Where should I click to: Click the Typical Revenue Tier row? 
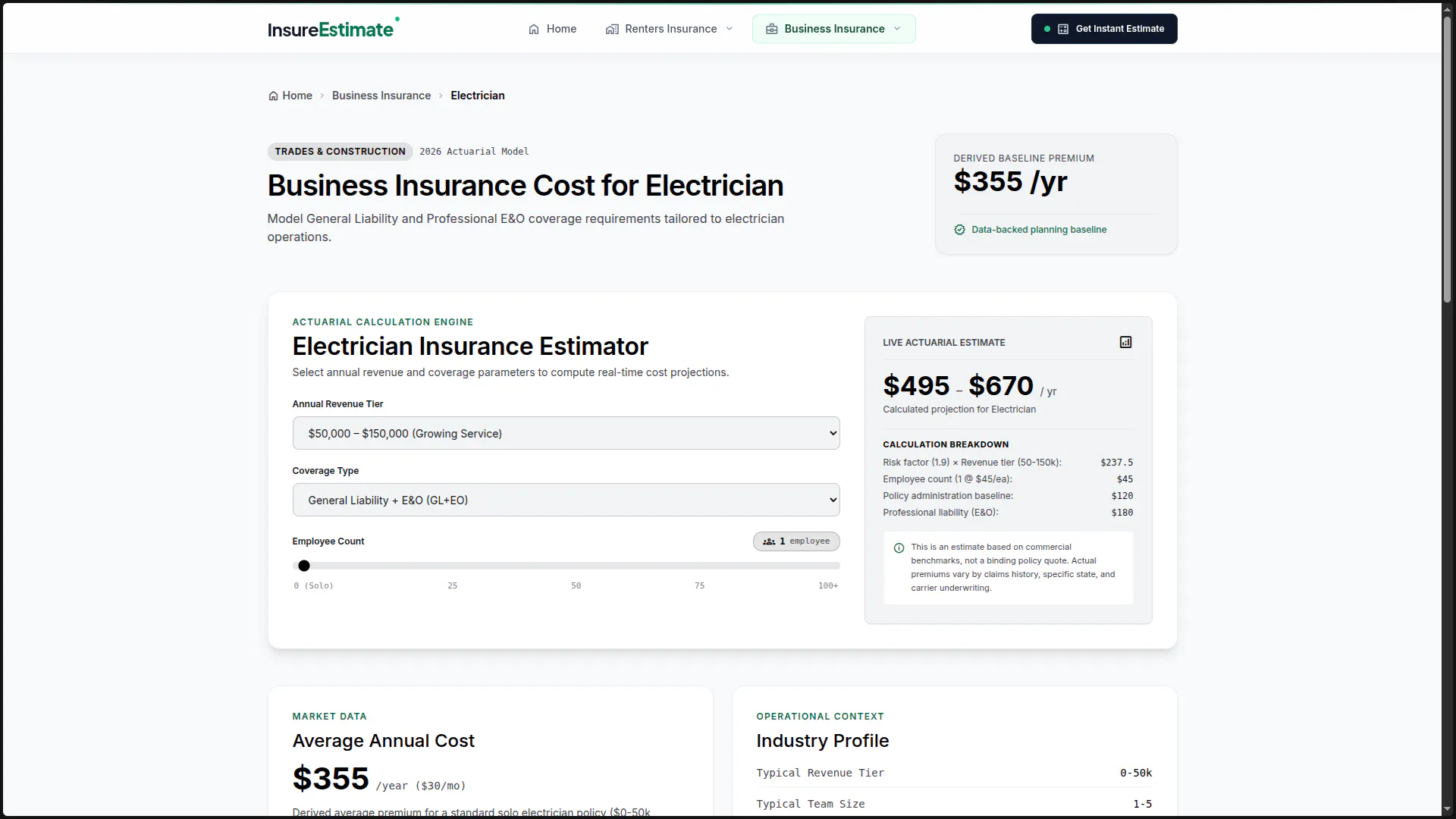954,773
